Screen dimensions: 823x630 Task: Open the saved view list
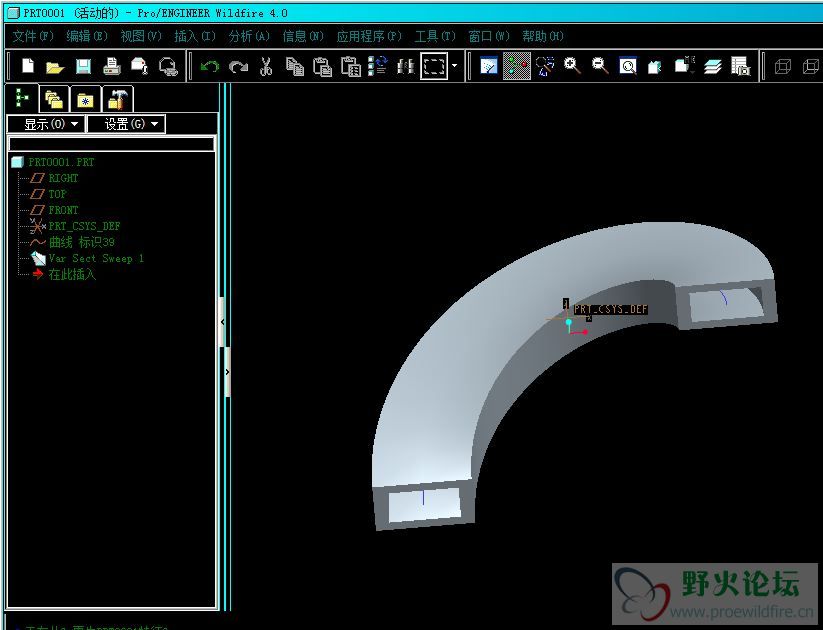(x=684, y=67)
